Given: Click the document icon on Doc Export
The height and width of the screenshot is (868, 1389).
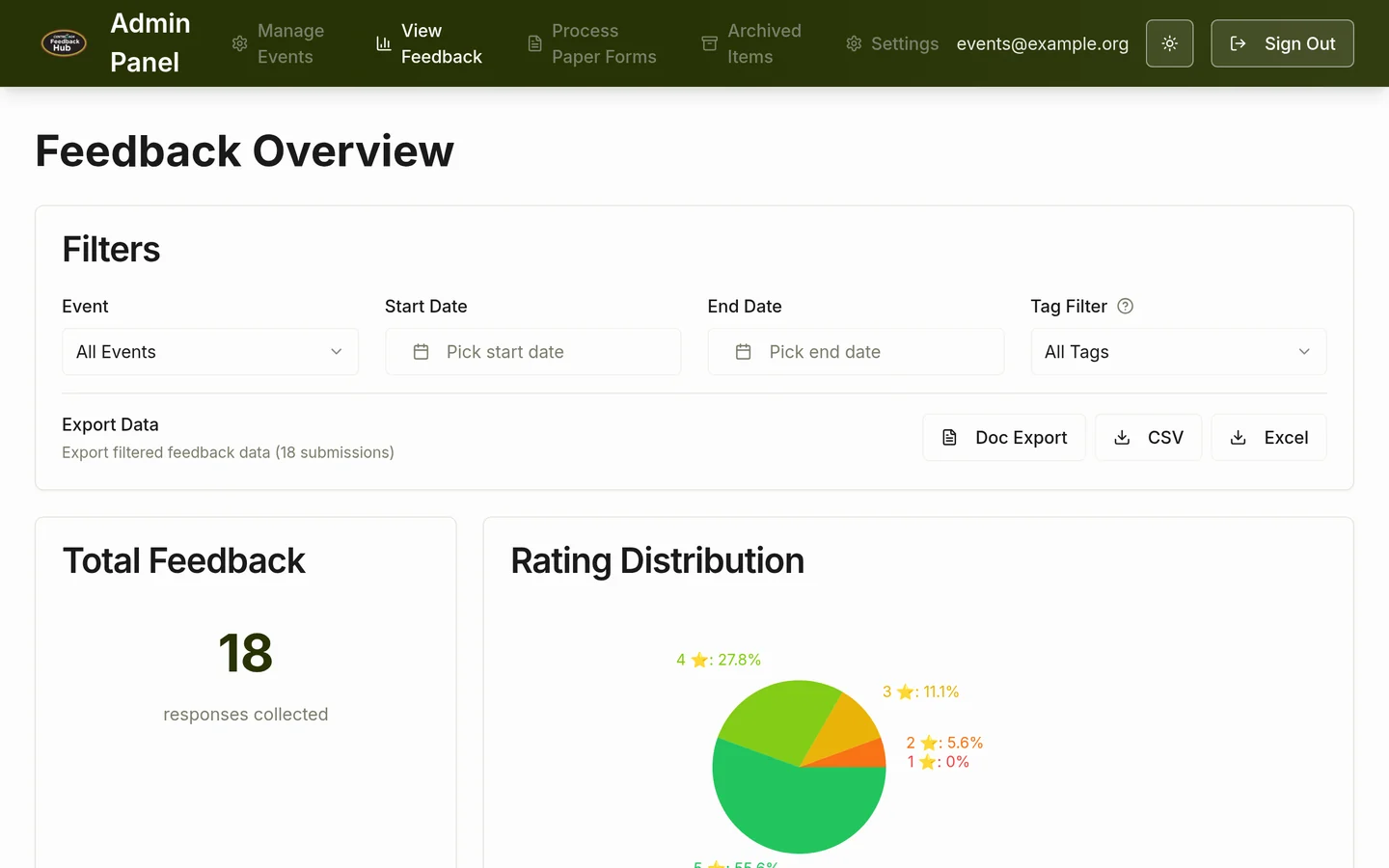Looking at the screenshot, I should point(949,438).
